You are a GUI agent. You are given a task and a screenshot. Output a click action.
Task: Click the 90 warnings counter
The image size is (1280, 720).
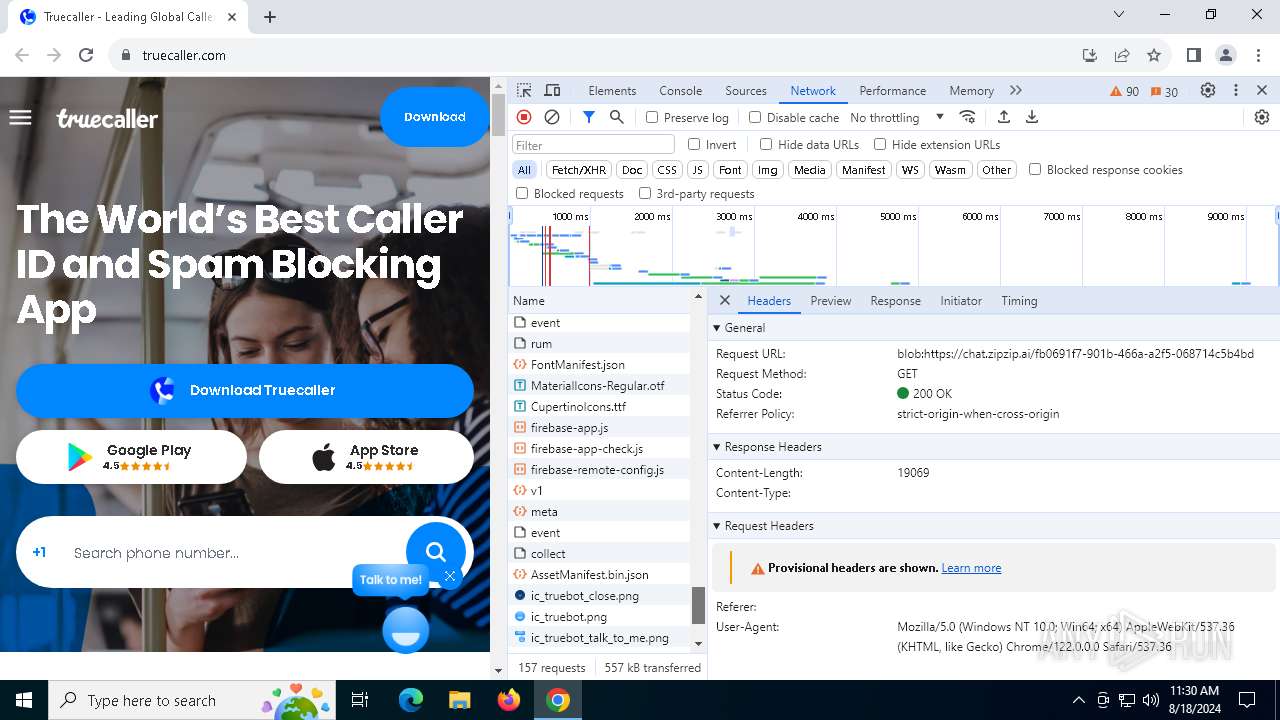tap(1125, 91)
